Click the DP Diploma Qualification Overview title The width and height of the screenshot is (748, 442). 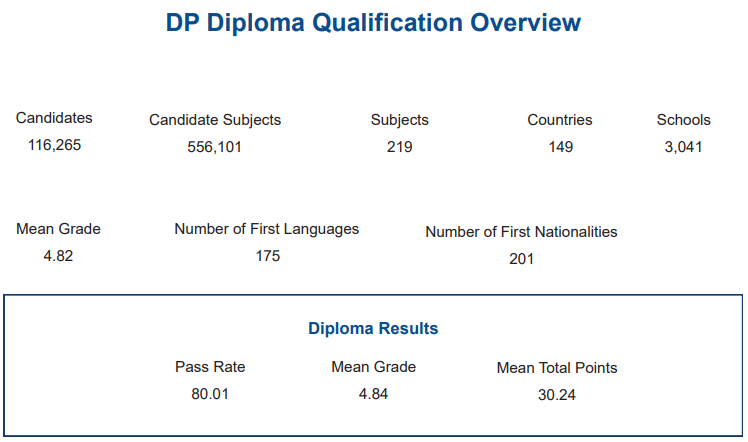pos(373,23)
